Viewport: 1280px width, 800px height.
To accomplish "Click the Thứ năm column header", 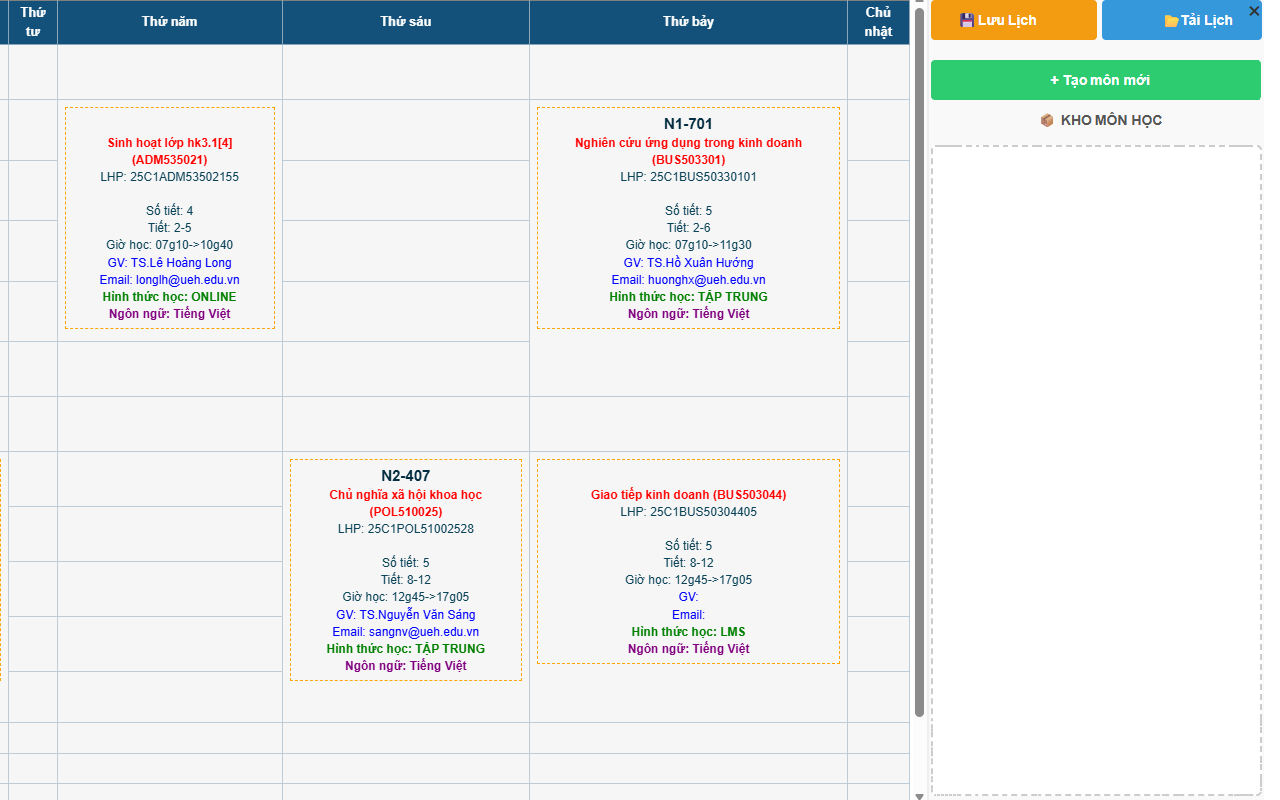I will pyautogui.click(x=170, y=22).
